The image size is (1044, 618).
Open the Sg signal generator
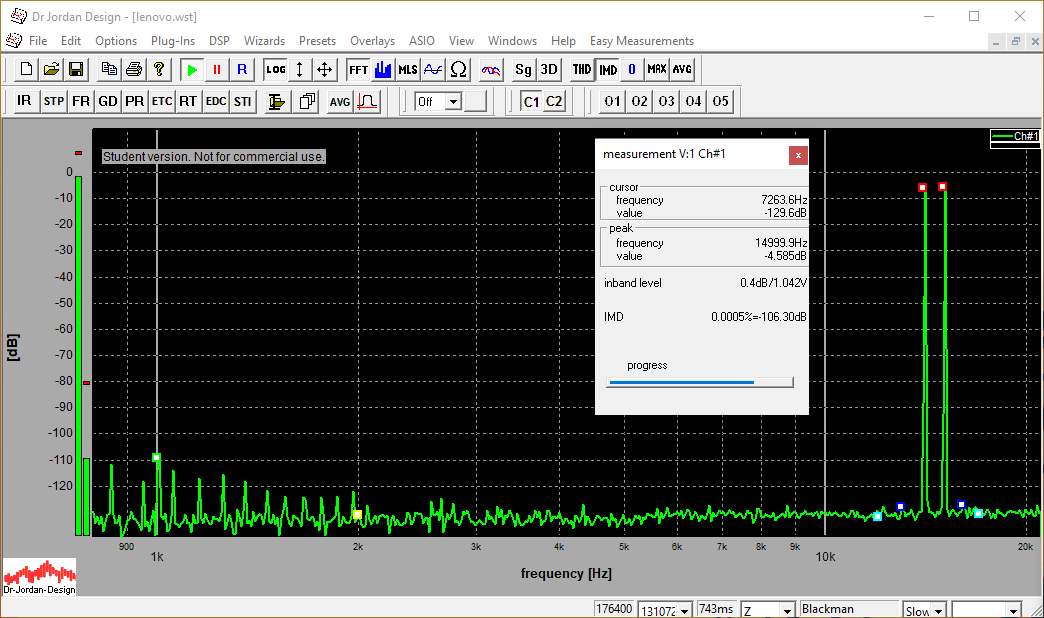[x=523, y=69]
